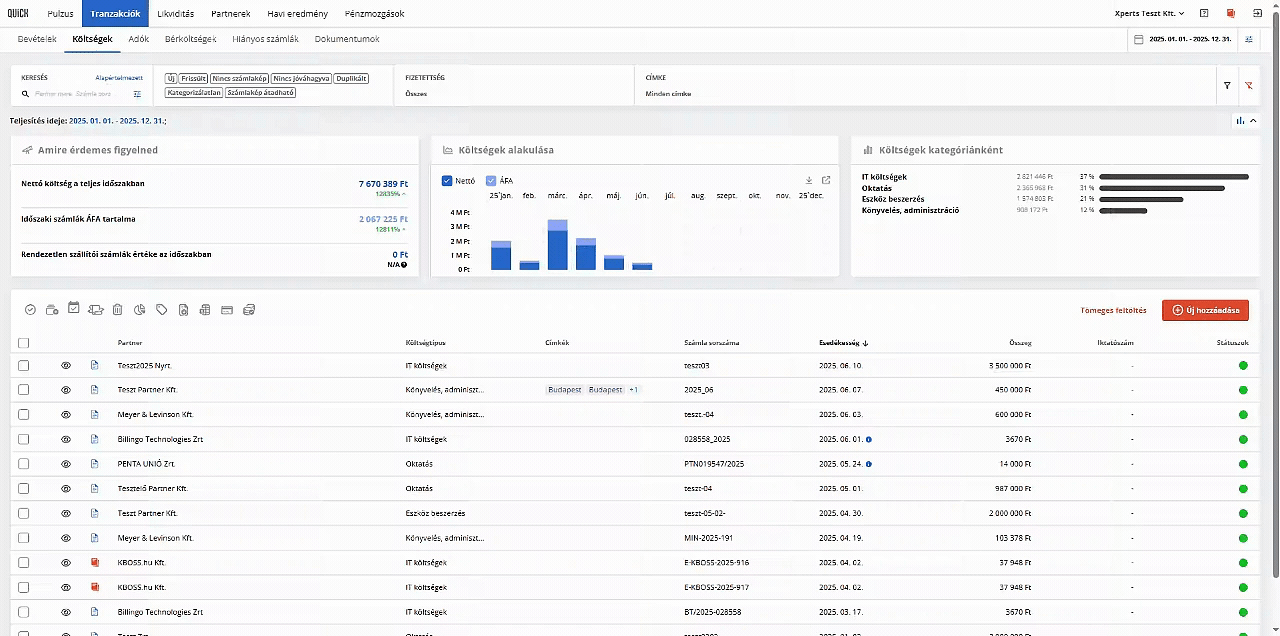Open the Pulzus menu
Image resolution: width=1280 pixels, height=636 pixels.
click(x=60, y=13)
